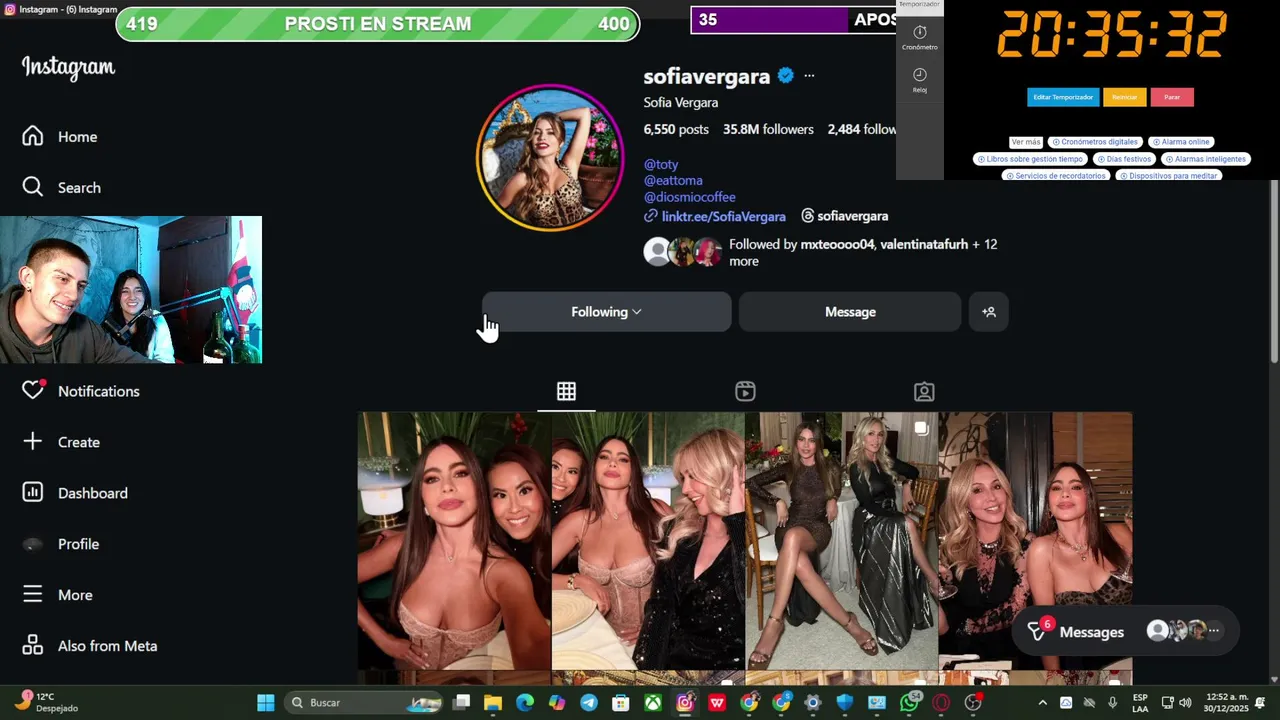Open WhatsApp from the taskbar
1280x720 pixels.
tap(909, 703)
